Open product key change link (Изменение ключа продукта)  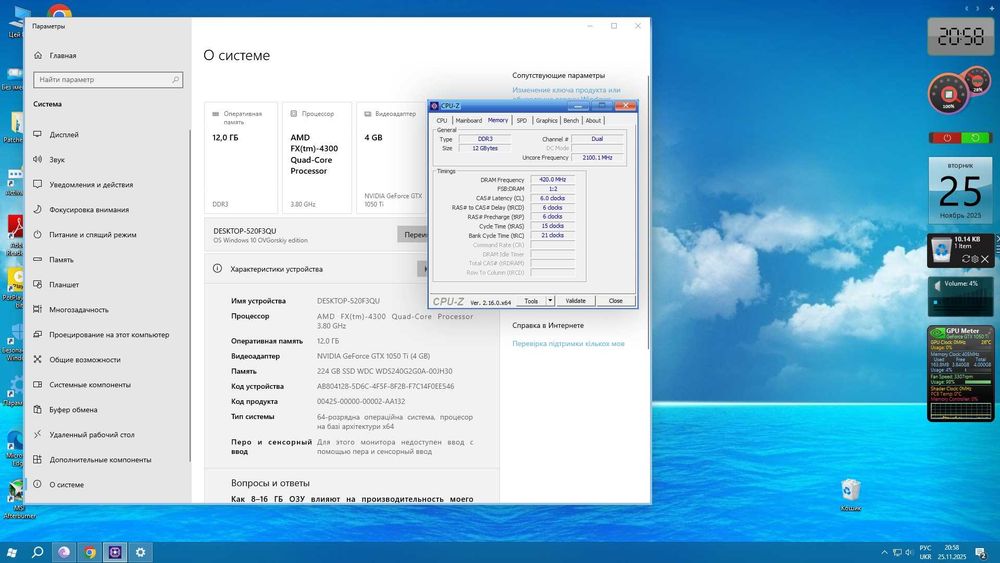tap(566, 90)
